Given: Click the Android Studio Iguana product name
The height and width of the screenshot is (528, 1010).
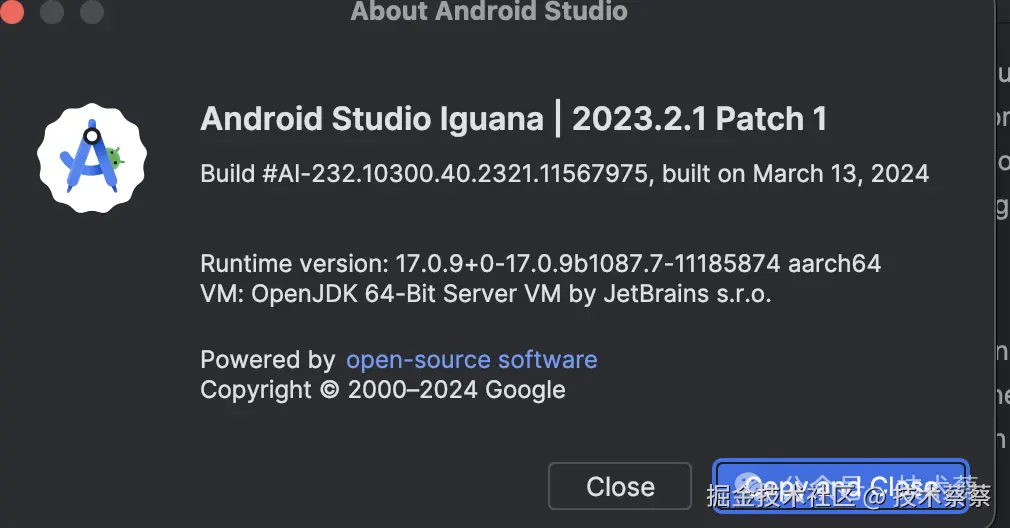Looking at the screenshot, I should click(372, 119).
